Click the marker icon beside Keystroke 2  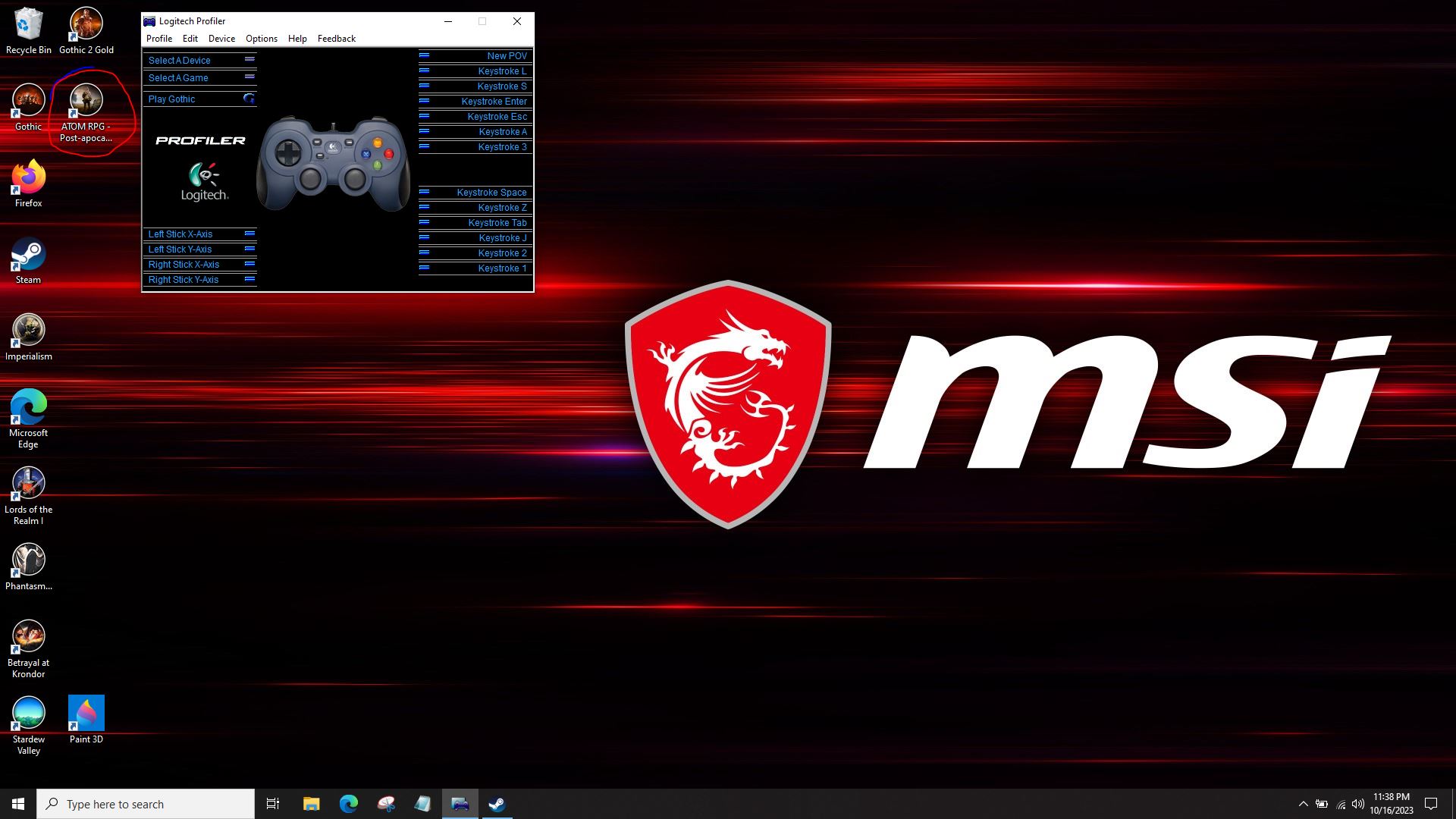tap(425, 253)
